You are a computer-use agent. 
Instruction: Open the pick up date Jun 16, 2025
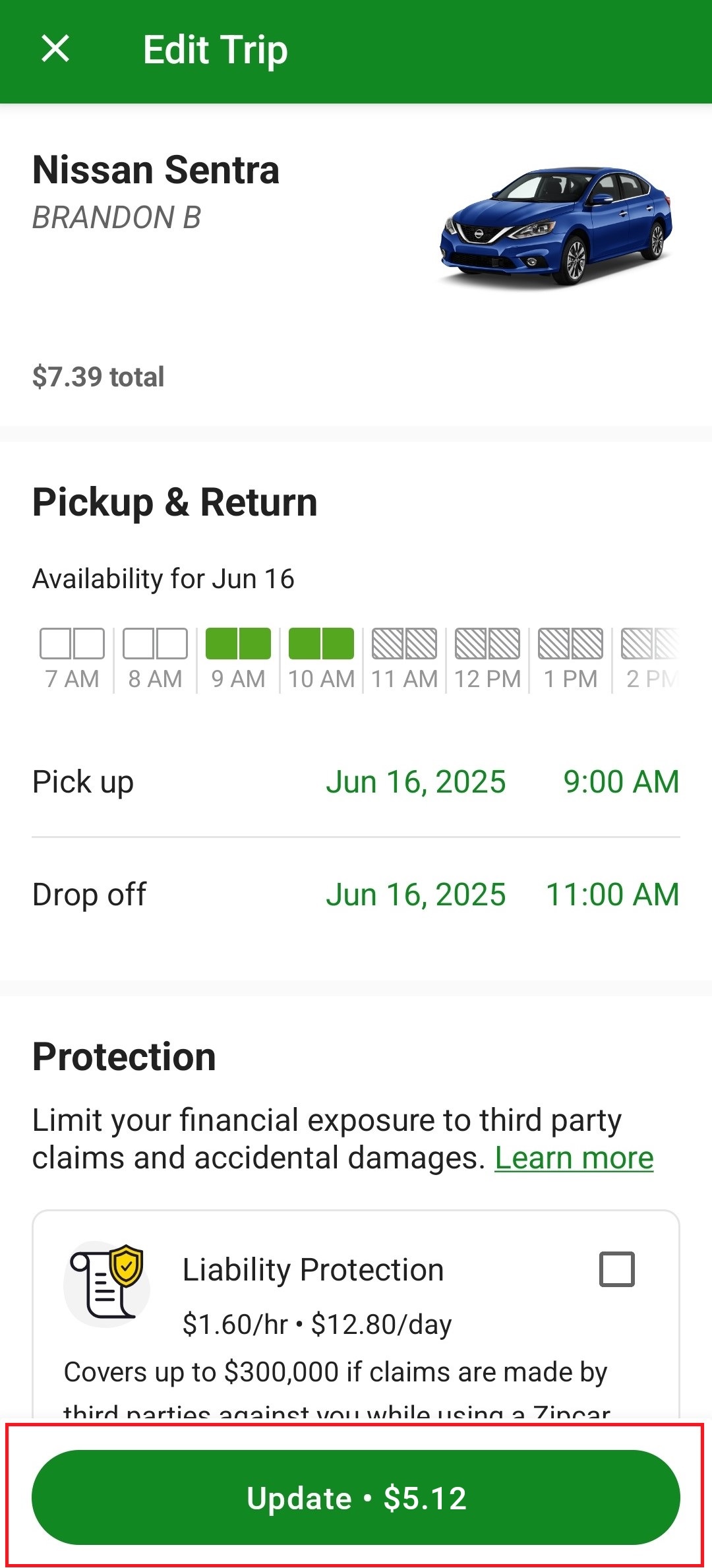coord(415,782)
